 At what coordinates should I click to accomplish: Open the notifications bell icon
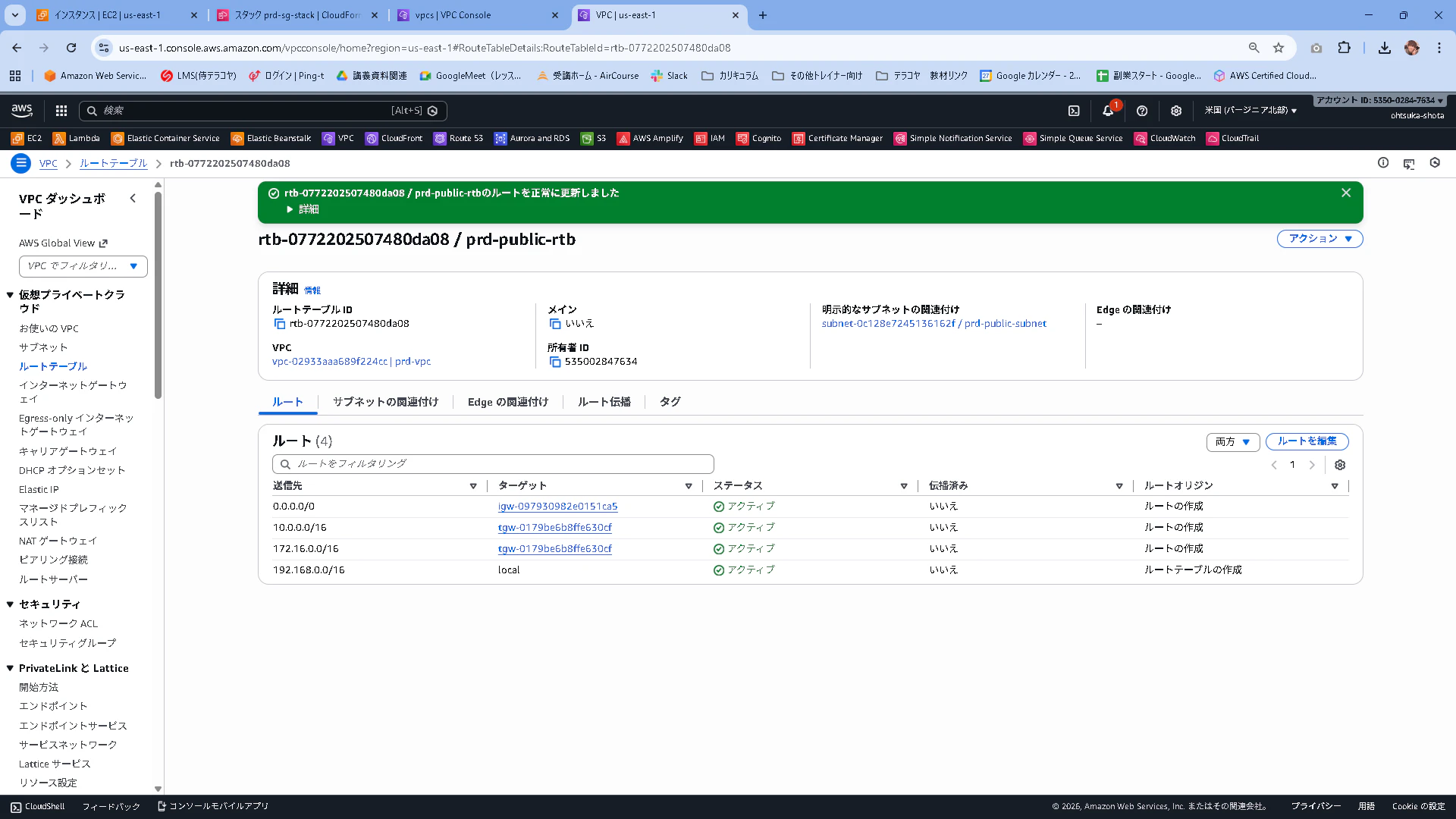(x=1108, y=111)
